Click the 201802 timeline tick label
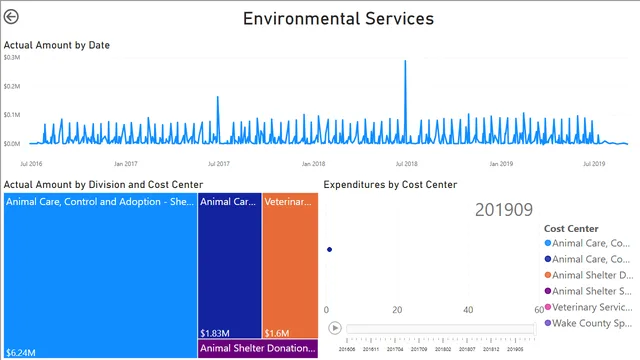The width and height of the screenshot is (640, 360). point(443,349)
